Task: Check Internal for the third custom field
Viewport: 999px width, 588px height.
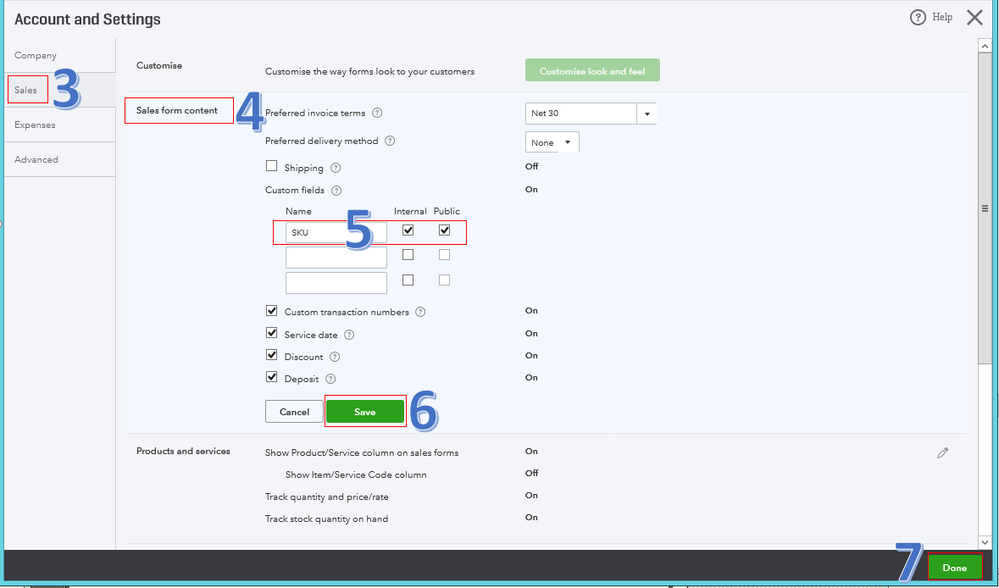Action: [408, 280]
